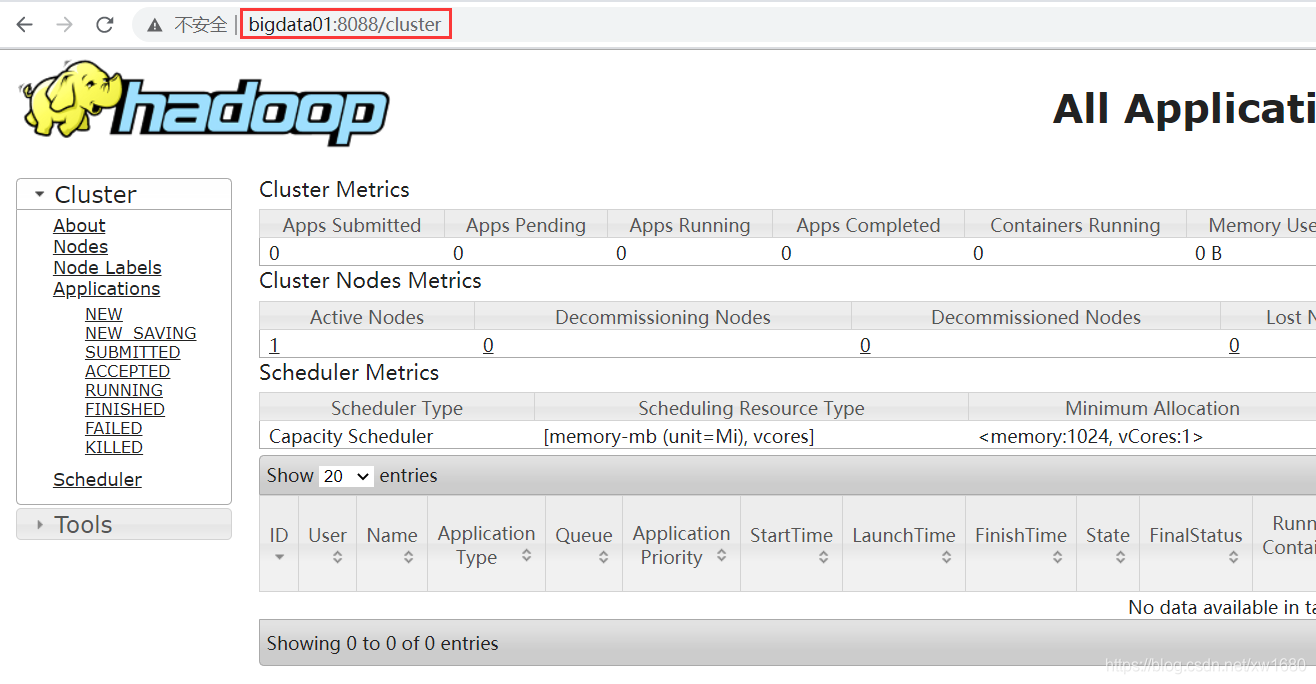Open the Node Labels link
The height and width of the screenshot is (684, 1316).
(x=107, y=268)
